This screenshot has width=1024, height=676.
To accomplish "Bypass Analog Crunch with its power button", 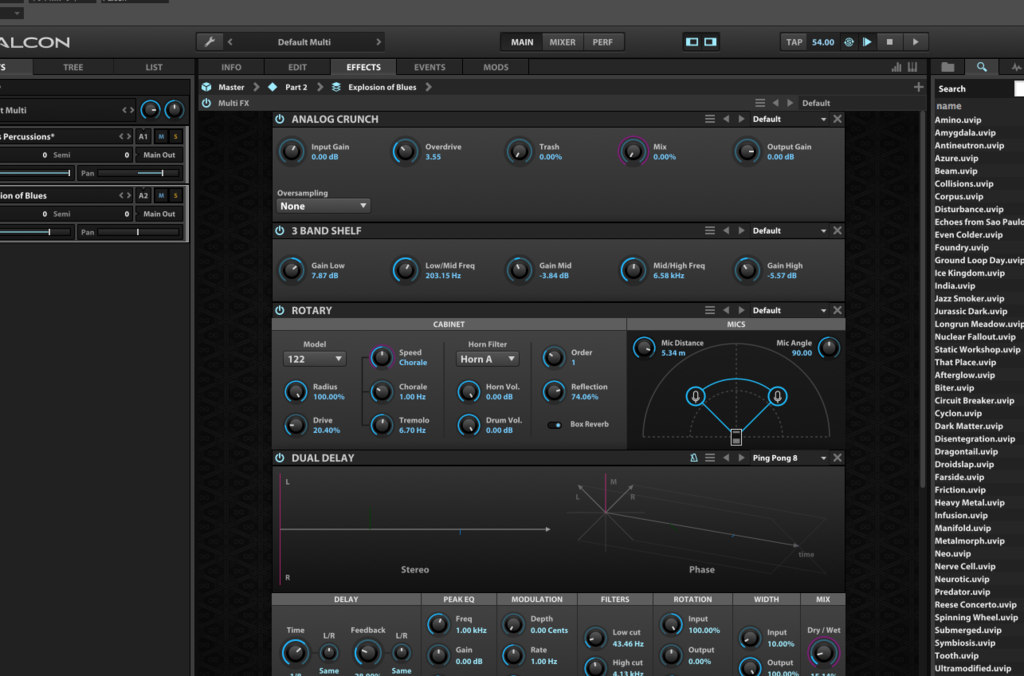I will point(280,119).
